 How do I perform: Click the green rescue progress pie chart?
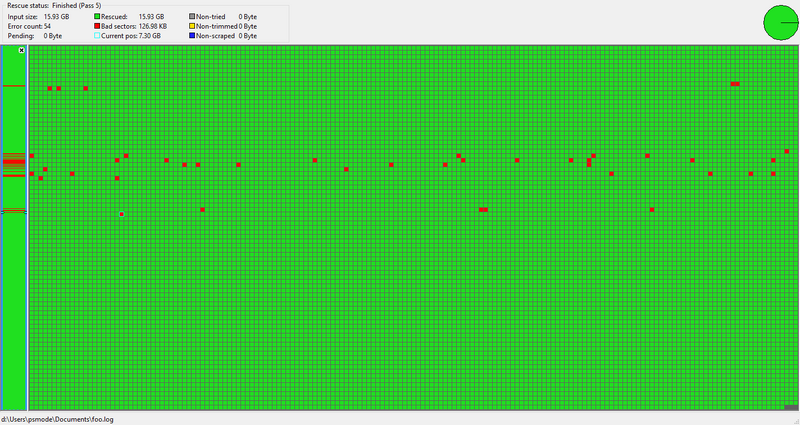pyautogui.click(x=781, y=22)
